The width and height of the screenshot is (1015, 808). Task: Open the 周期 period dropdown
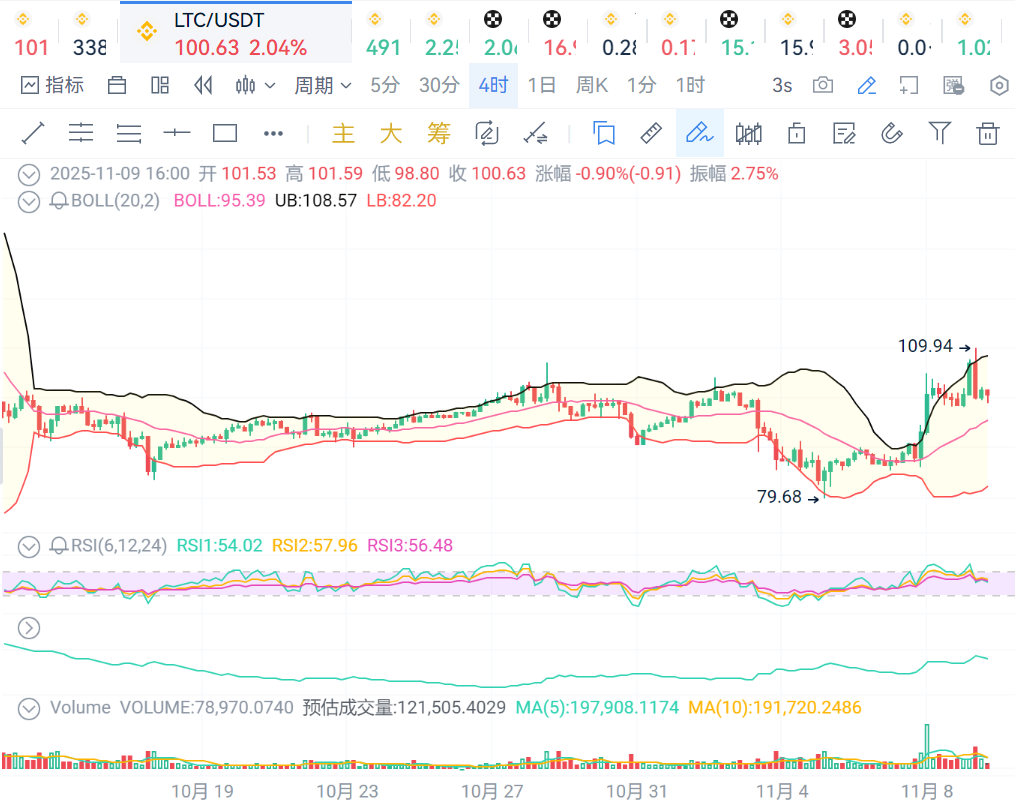click(x=322, y=86)
